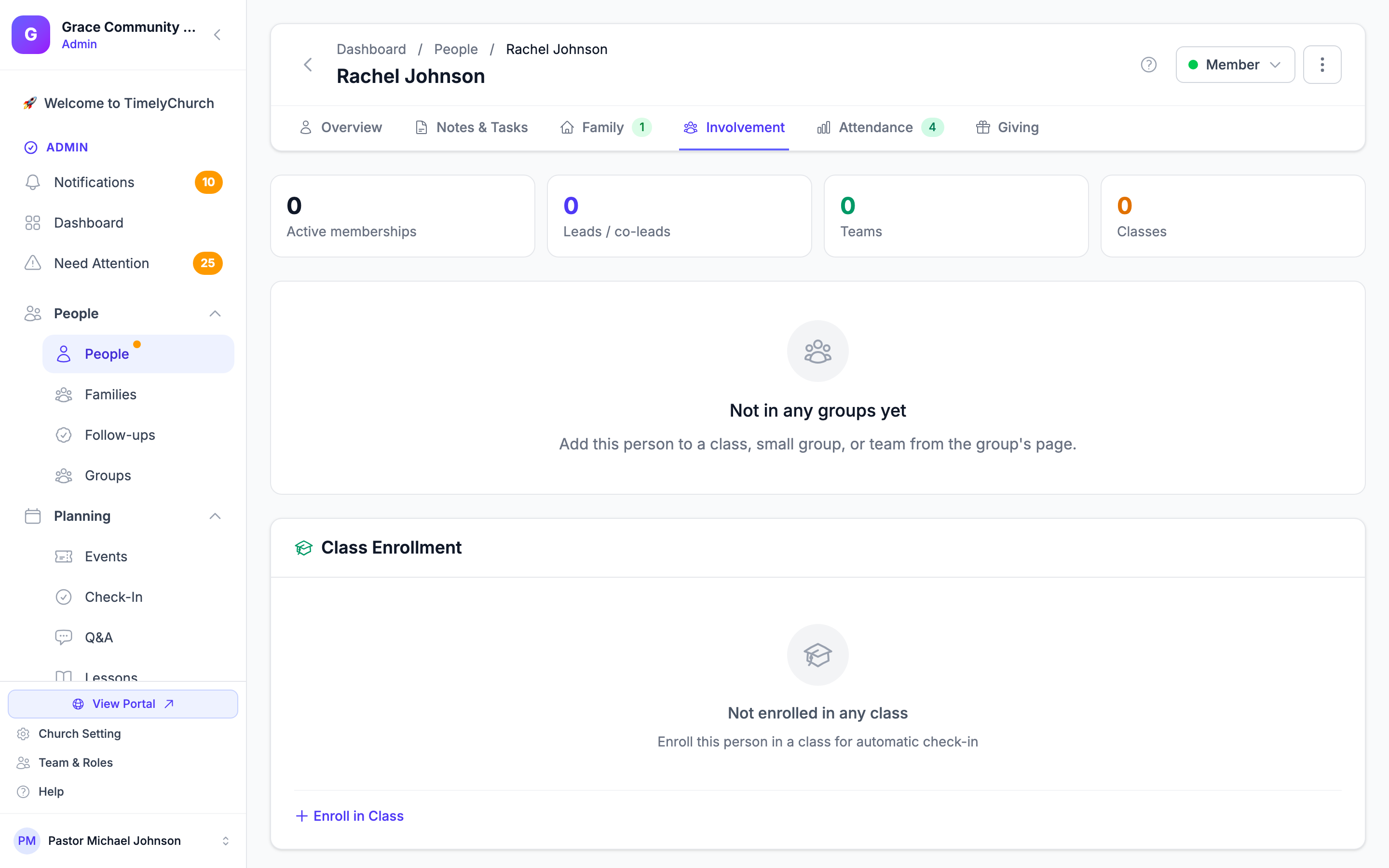1389x868 pixels.
Task: Click the Team & Roles people icon
Action: [x=24, y=762]
